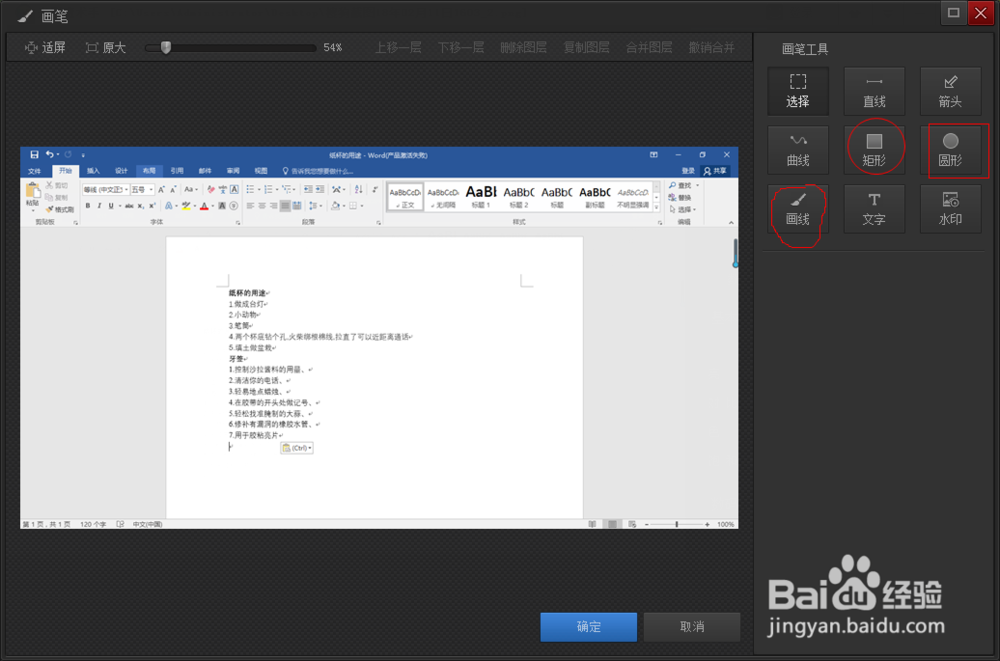Select the 正文 style in Word gallery

coord(405,197)
